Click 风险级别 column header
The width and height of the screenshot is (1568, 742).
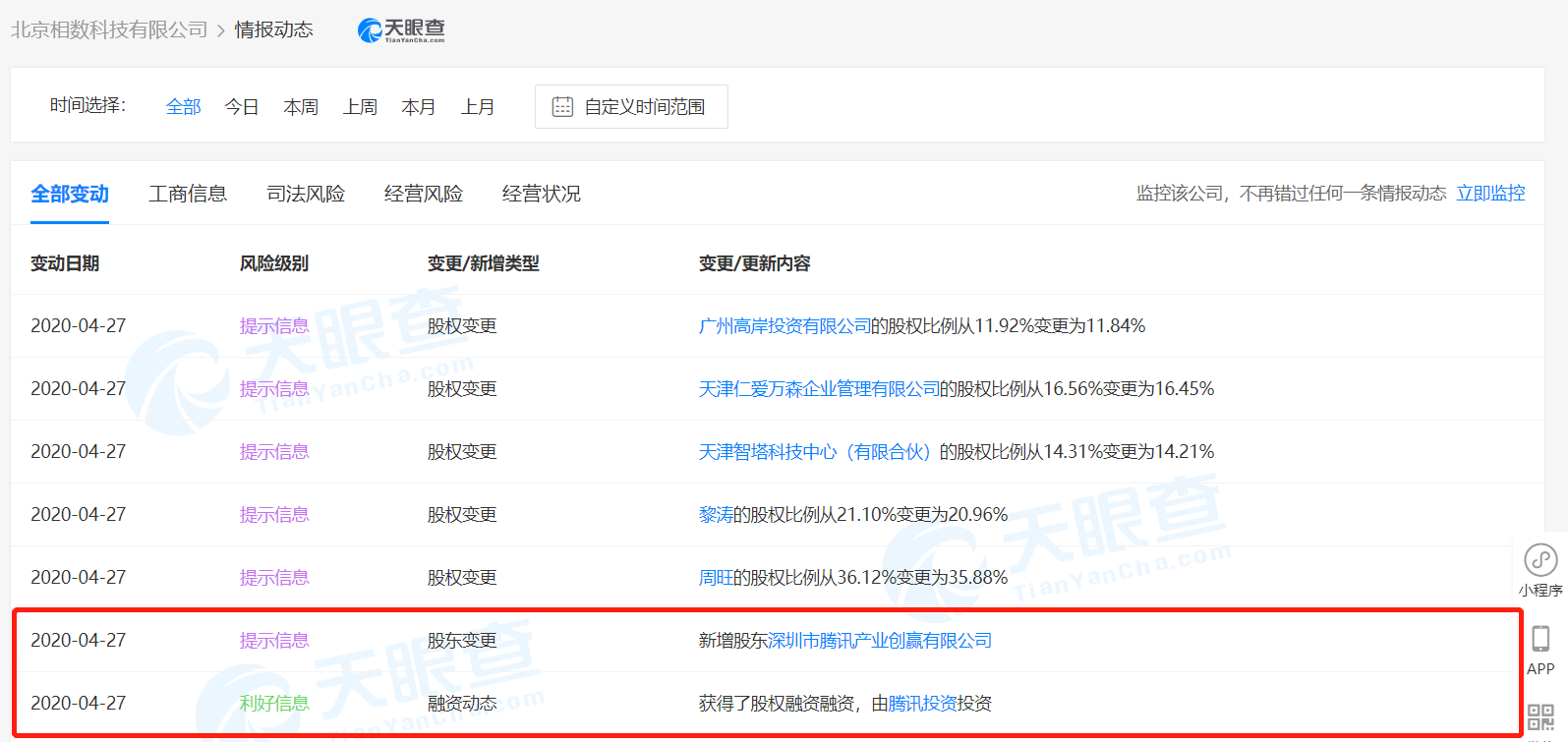[274, 263]
